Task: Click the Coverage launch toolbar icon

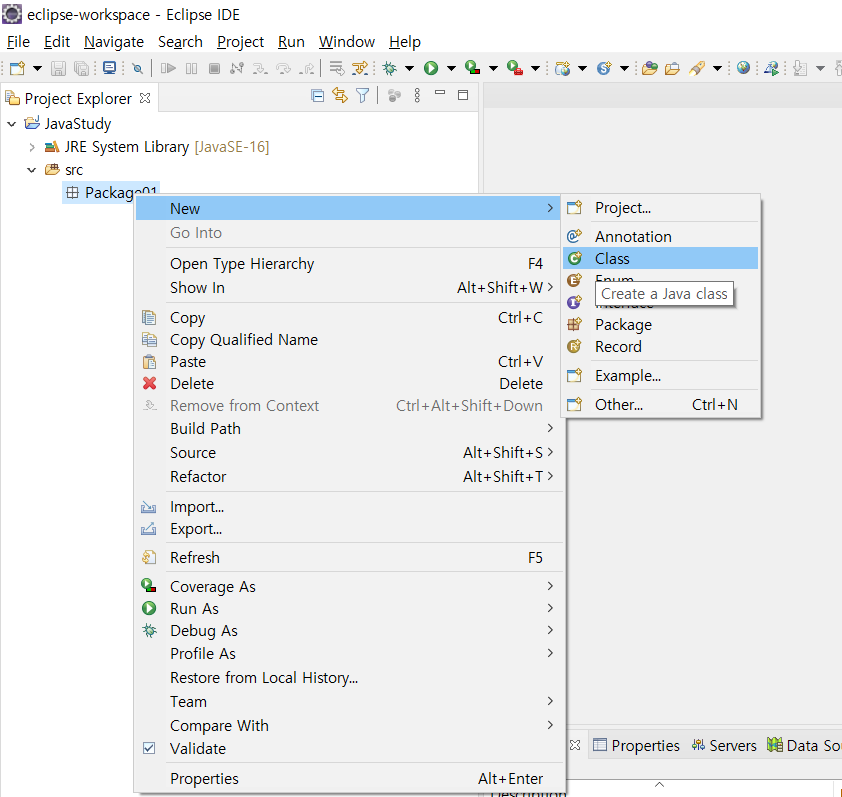Action: point(473,68)
